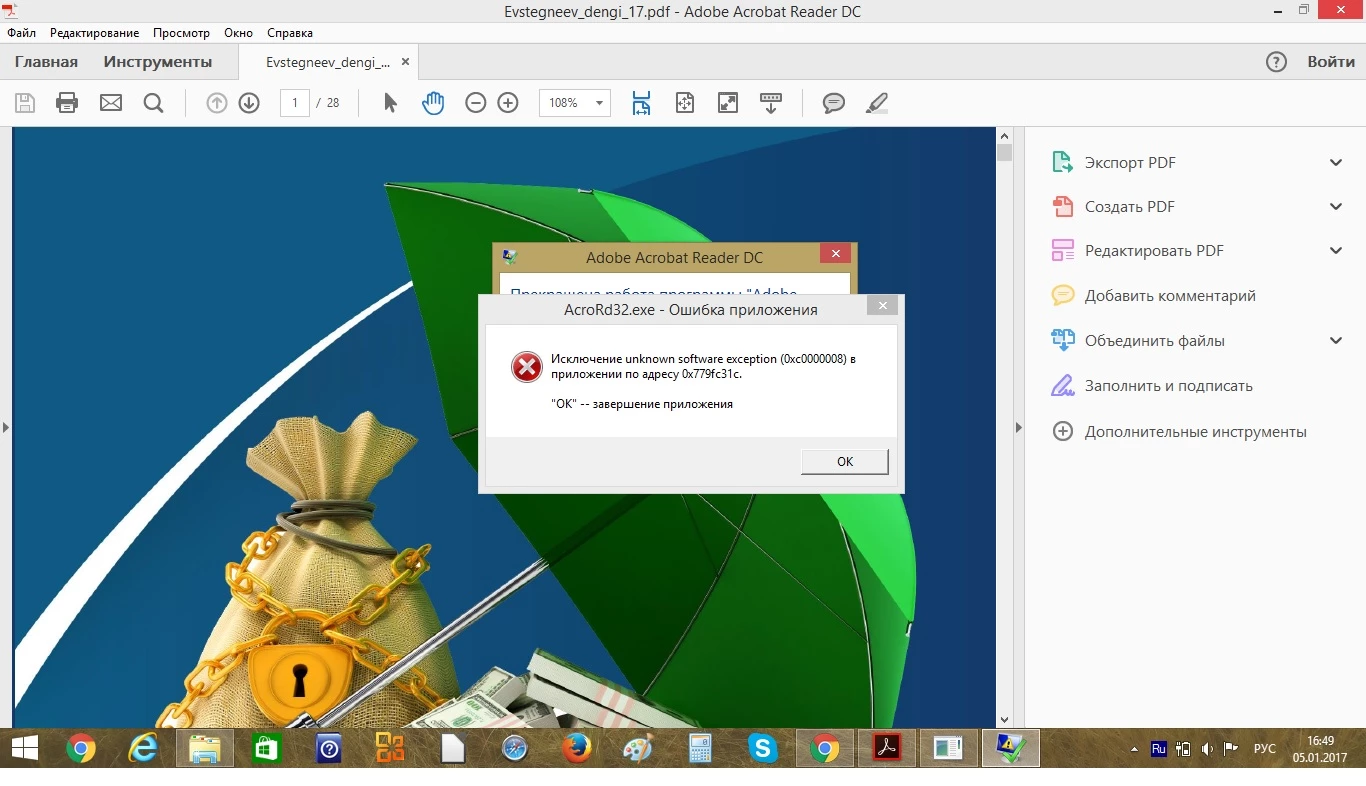Open Редактировать PDF tool
The width and height of the screenshot is (1366, 786).
[1154, 251]
